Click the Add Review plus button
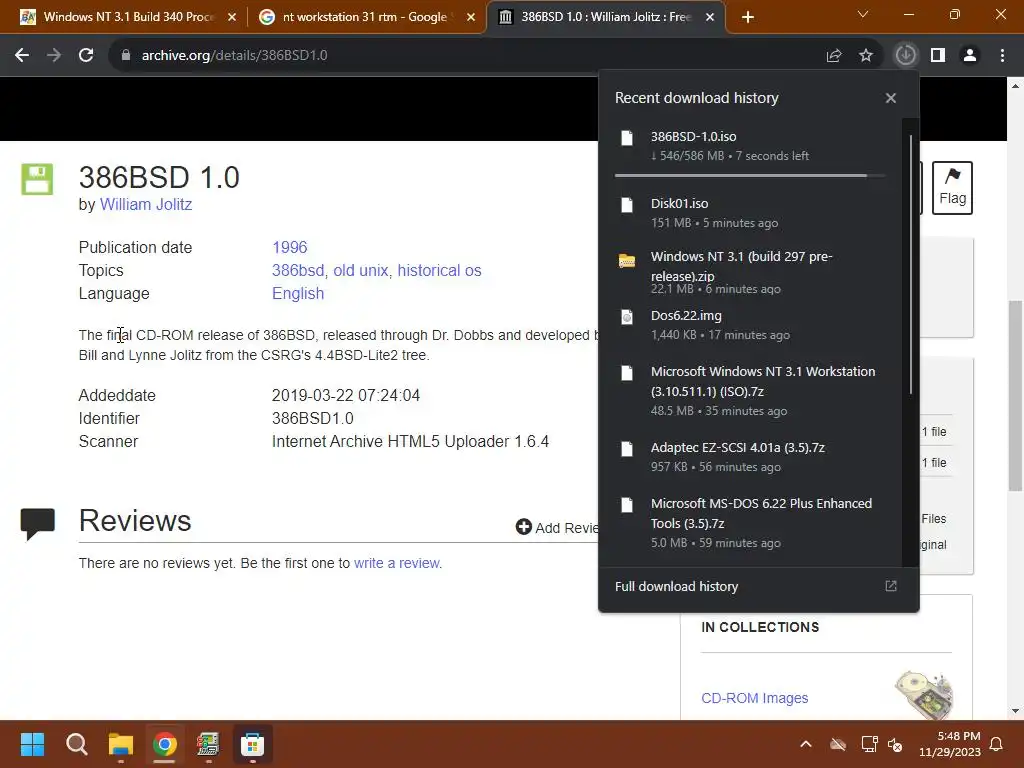Image resolution: width=1024 pixels, height=768 pixels. tap(524, 526)
